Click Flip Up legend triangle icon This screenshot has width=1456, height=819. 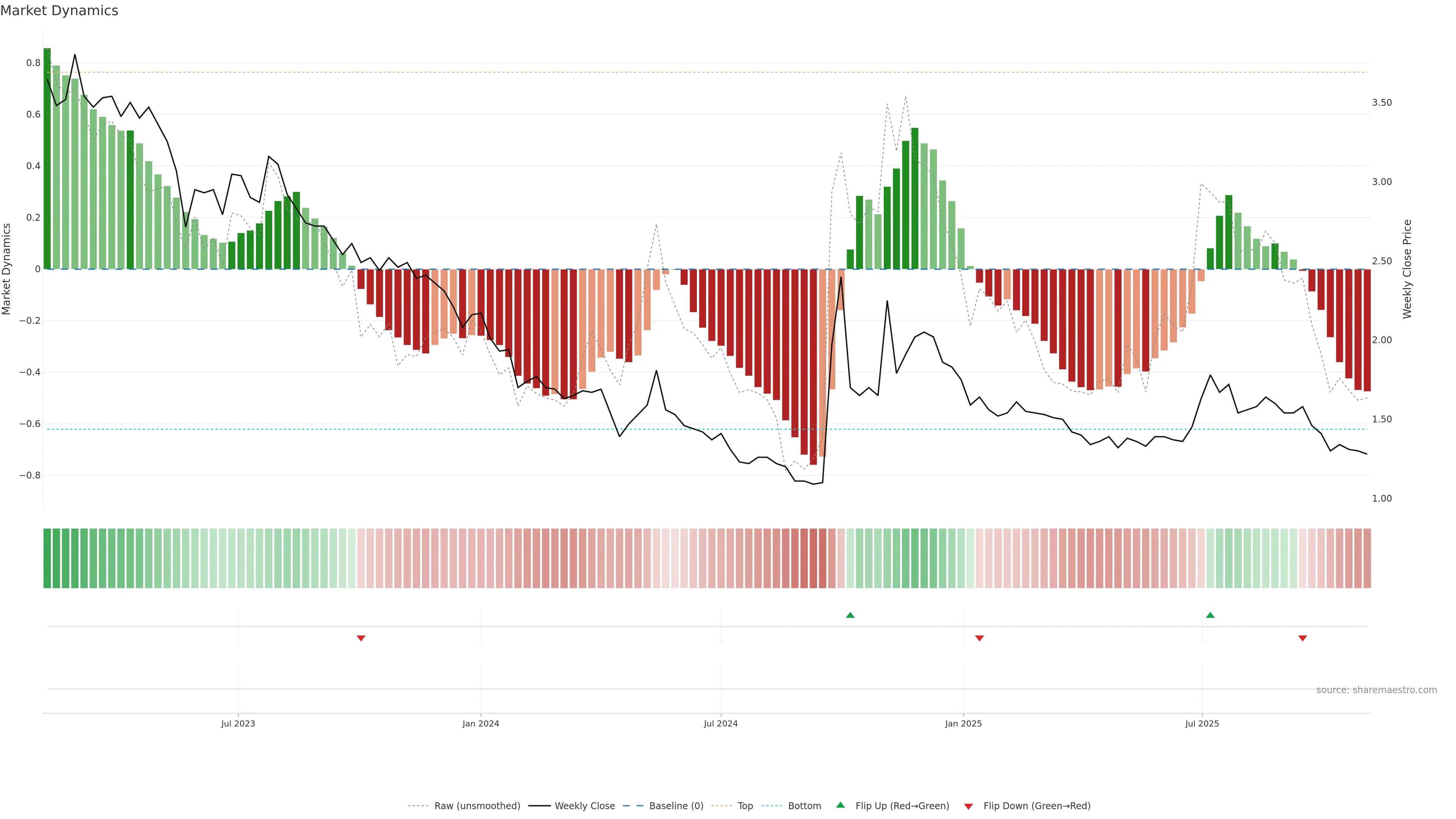[x=841, y=805]
